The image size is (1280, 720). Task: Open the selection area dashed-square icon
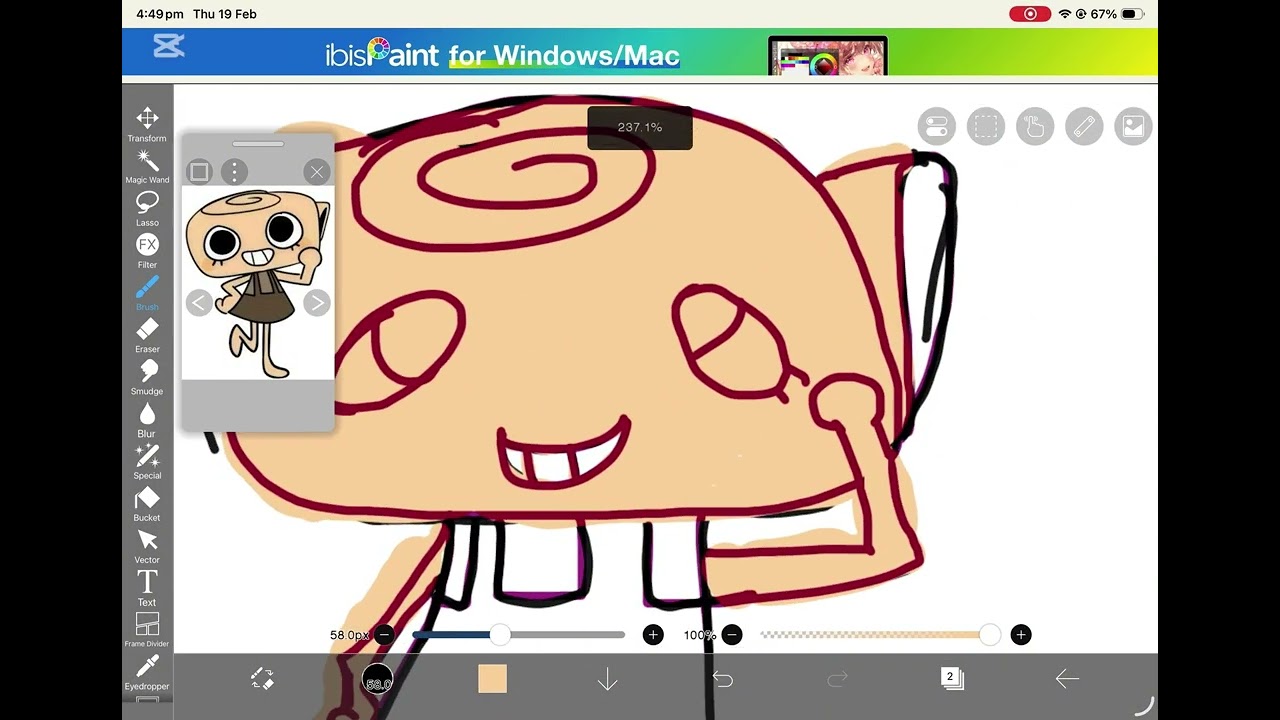(x=986, y=127)
